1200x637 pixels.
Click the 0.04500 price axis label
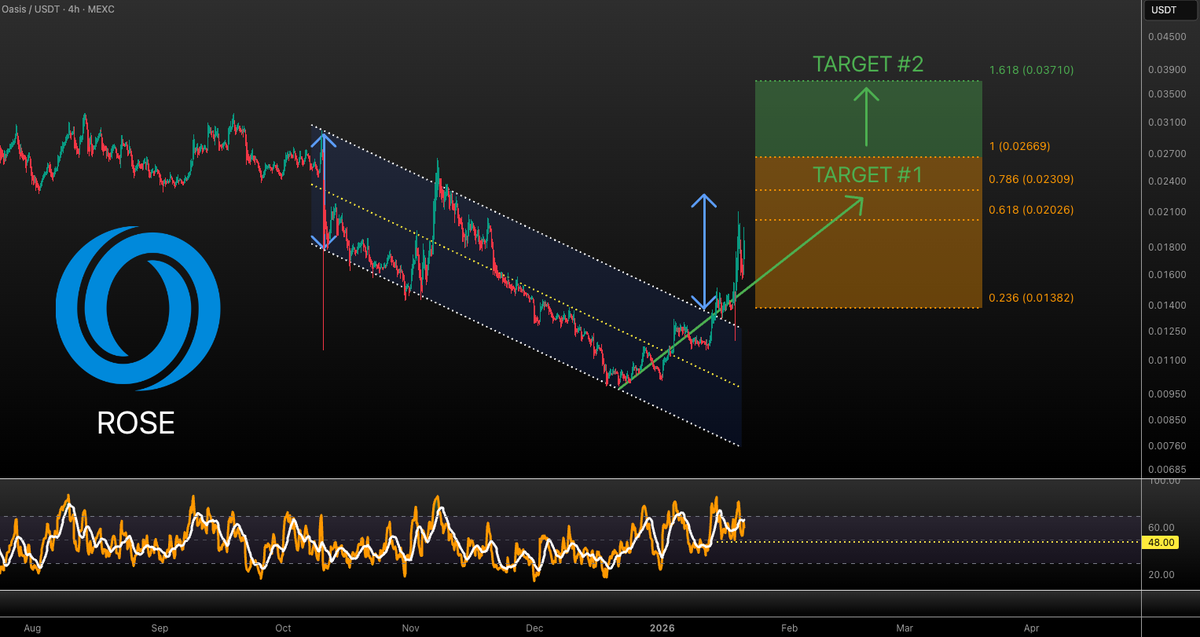1165,37
